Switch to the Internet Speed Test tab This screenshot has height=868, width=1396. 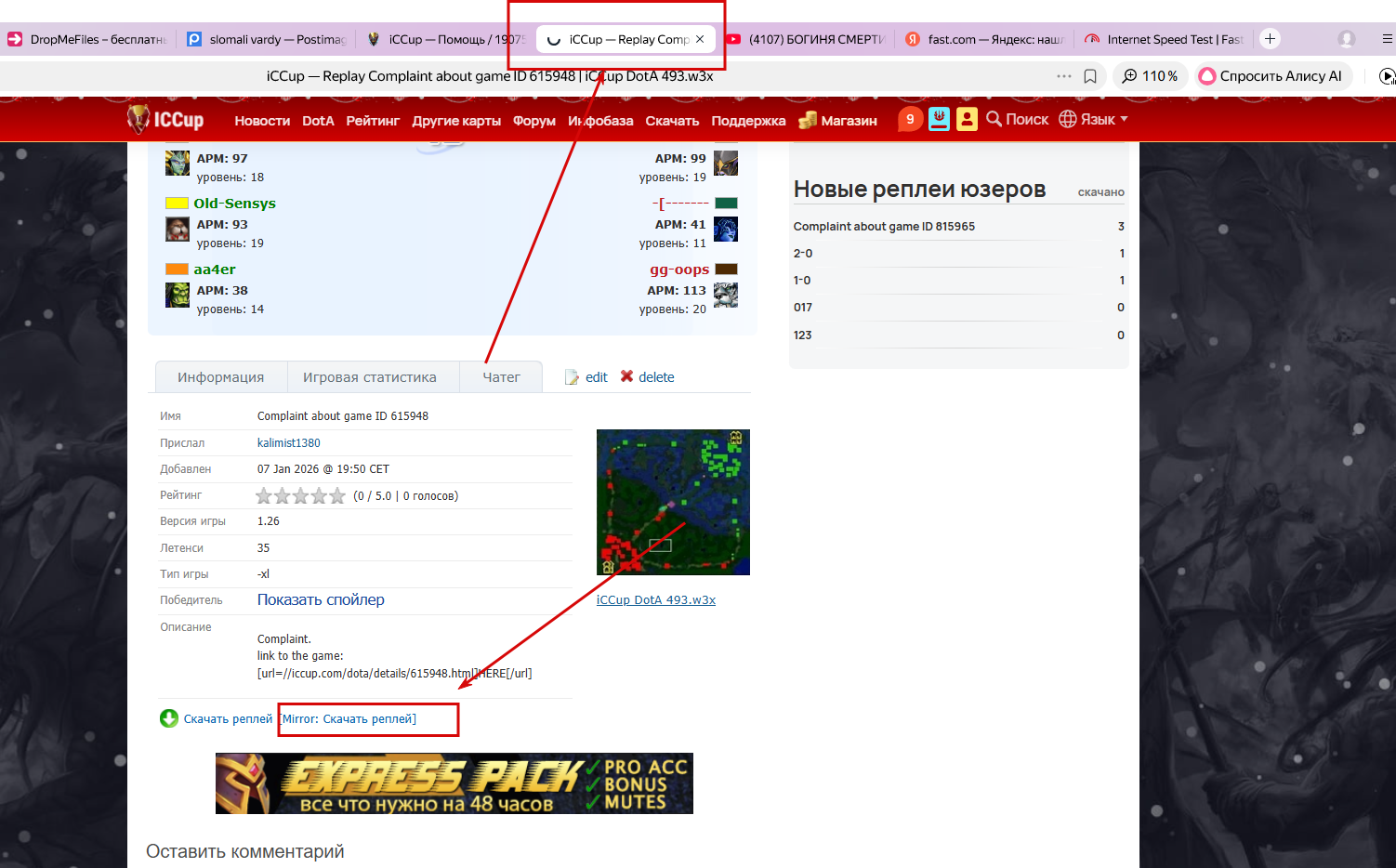pyautogui.click(x=1164, y=39)
